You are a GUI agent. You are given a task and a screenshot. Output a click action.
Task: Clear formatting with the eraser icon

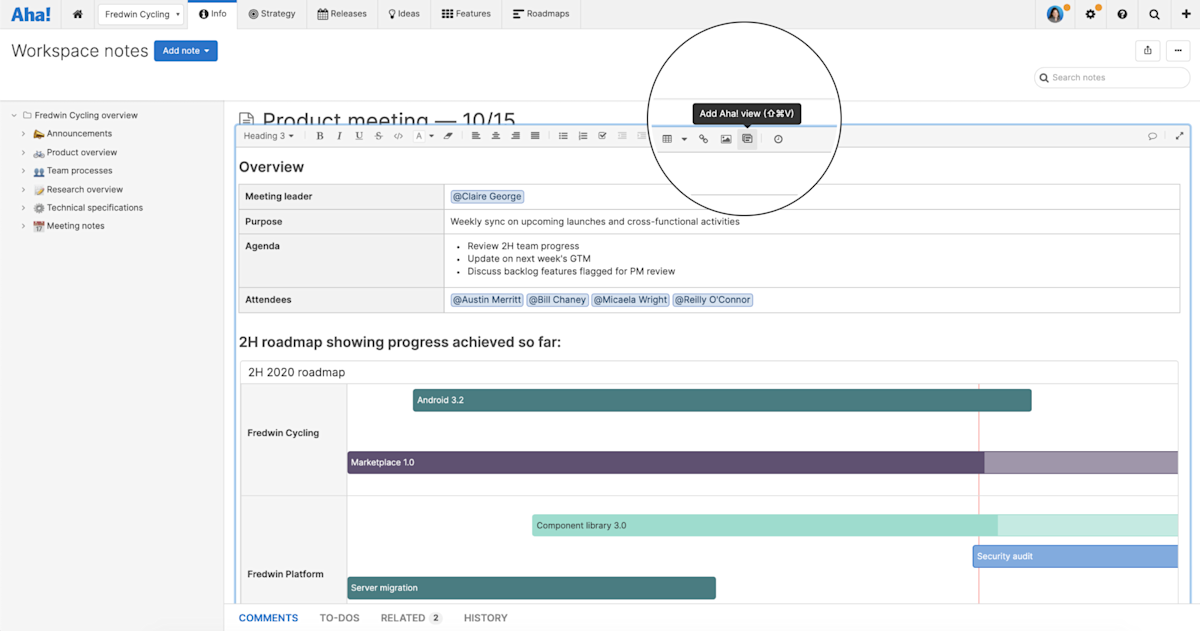tap(448, 136)
